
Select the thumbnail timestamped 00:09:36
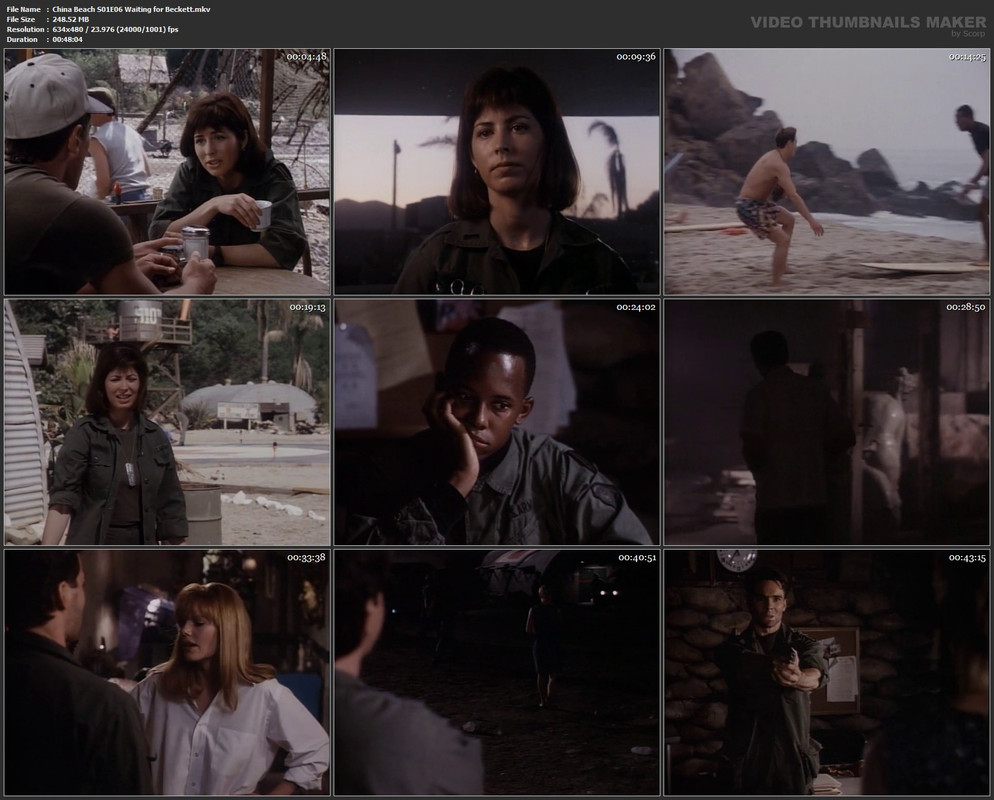point(497,172)
